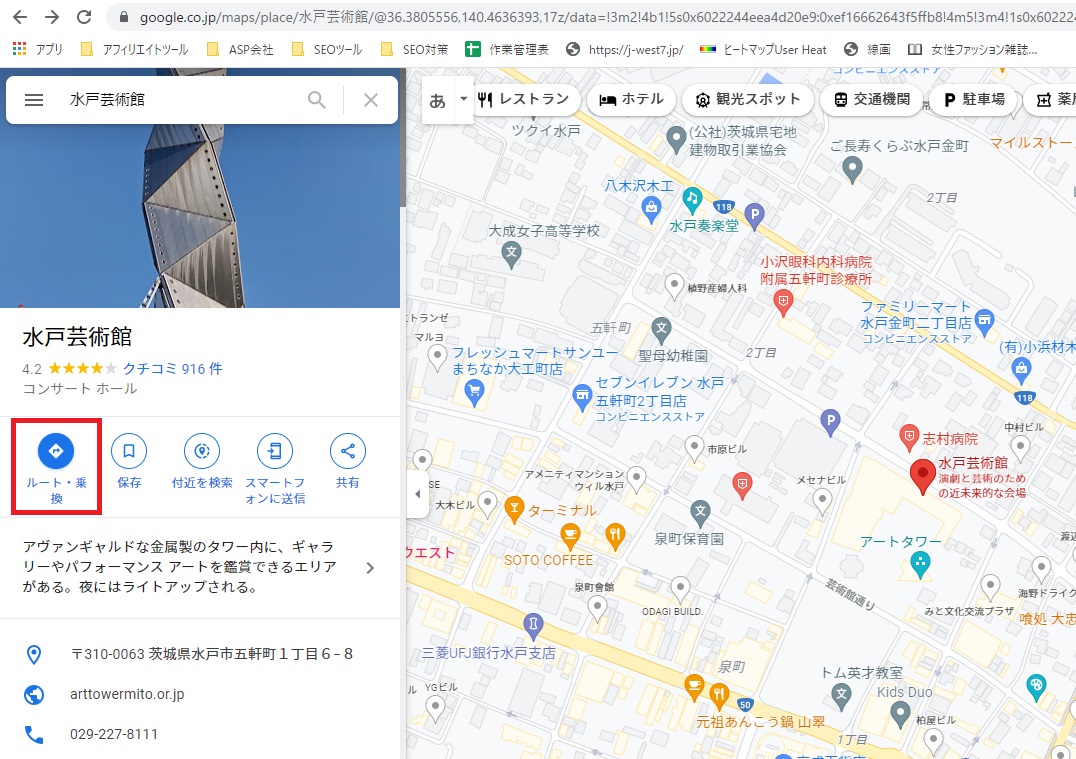
Task: Select the ホテル category chip
Action: pos(631,100)
